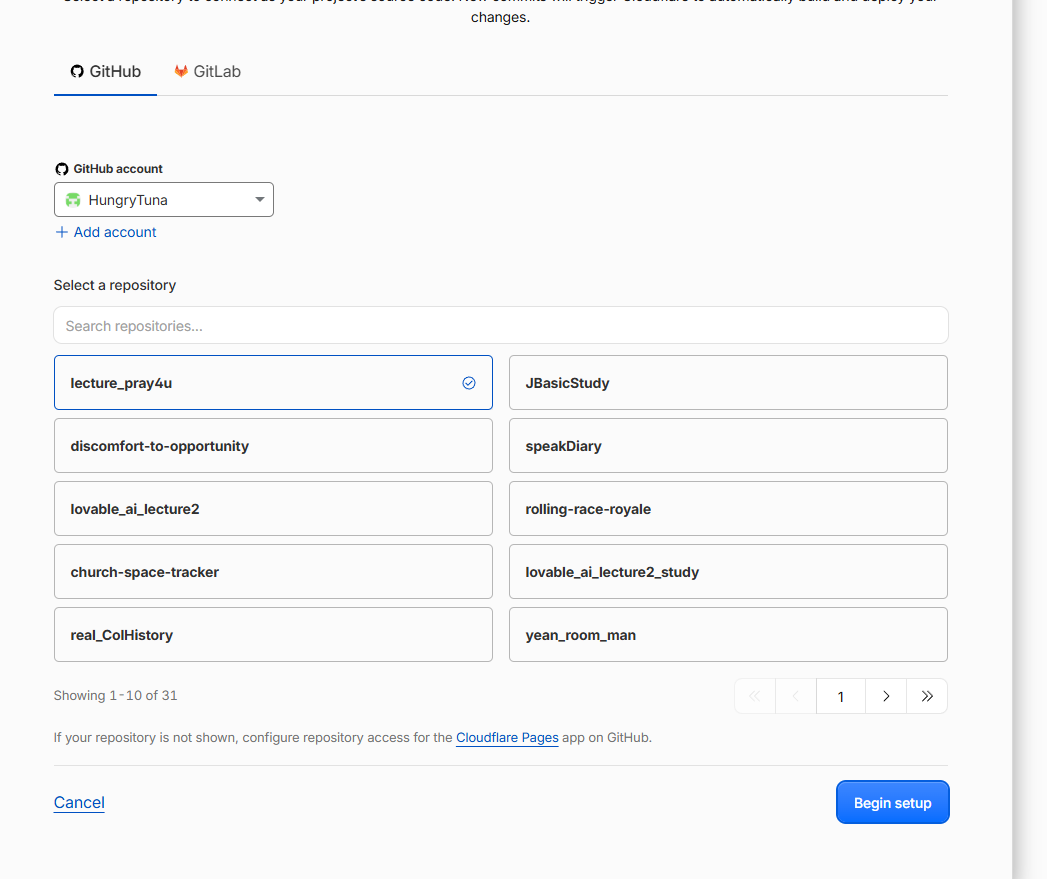The image size is (1047, 879).
Task: Click the 'Select a repository' heading
Action: (115, 285)
